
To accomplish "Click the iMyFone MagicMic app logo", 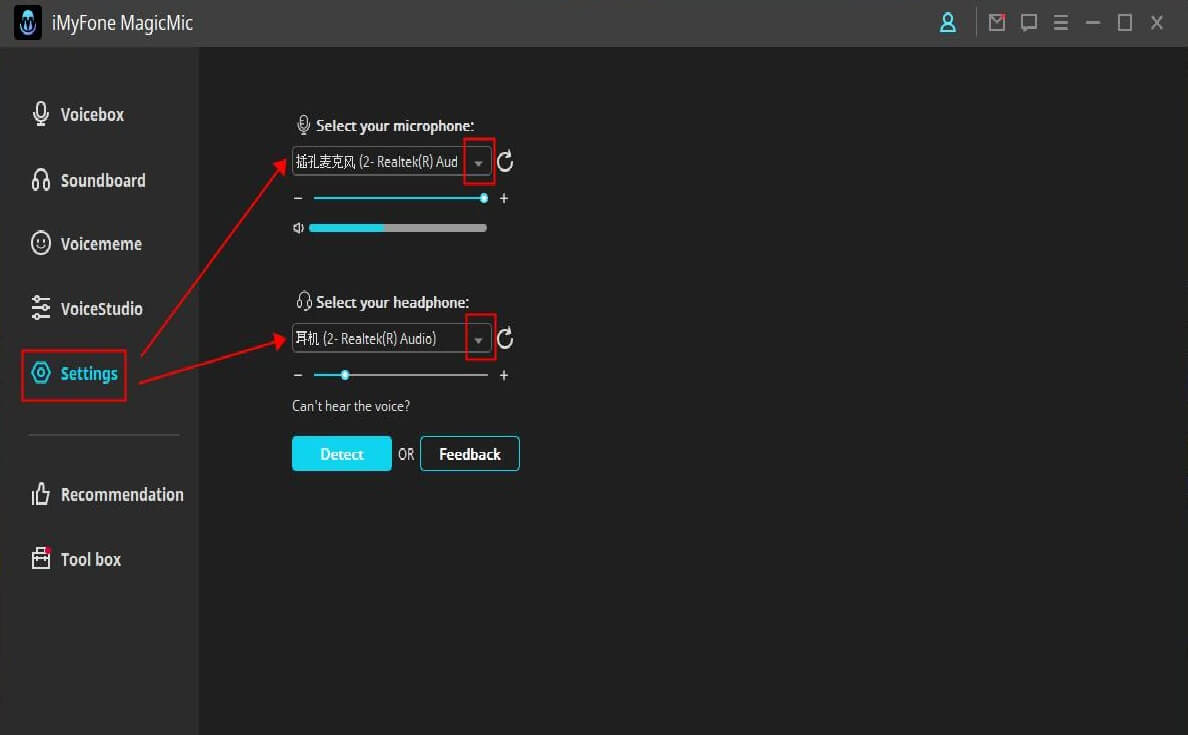I will click(28, 23).
